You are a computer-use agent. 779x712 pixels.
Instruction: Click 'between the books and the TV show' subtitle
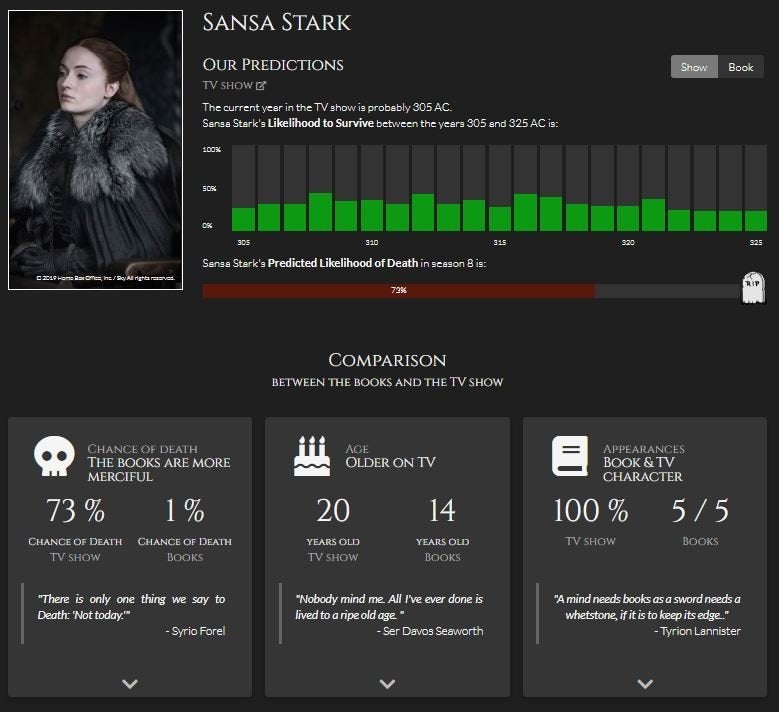click(x=388, y=382)
